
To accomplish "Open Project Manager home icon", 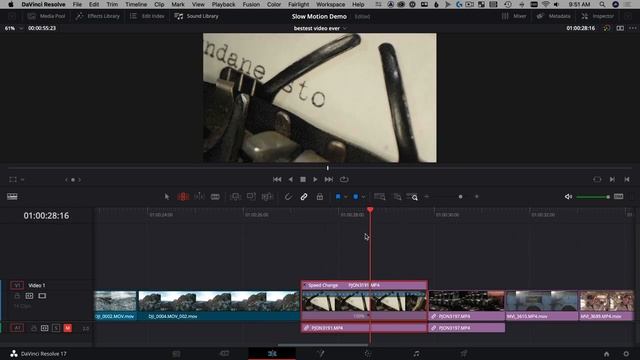I will point(607,353).
